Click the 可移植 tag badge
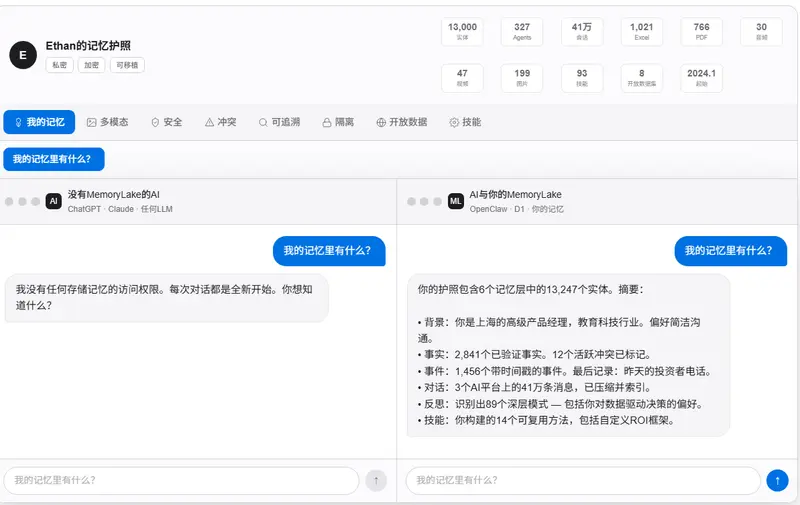This screenshot has width=800, height=505. pos(127,65)
